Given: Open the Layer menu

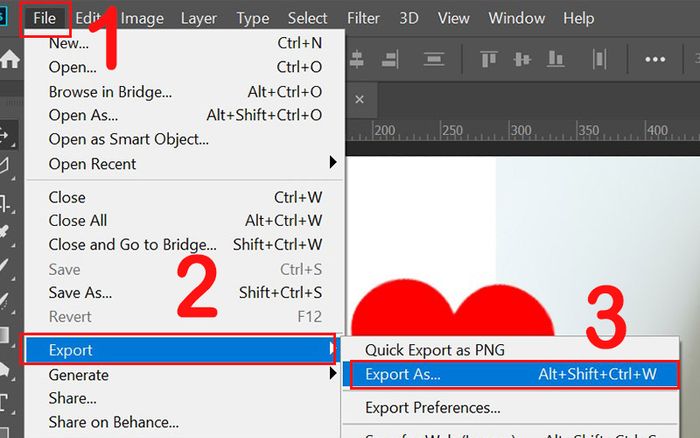Looking at the screenshot, I should click(199, 18).
